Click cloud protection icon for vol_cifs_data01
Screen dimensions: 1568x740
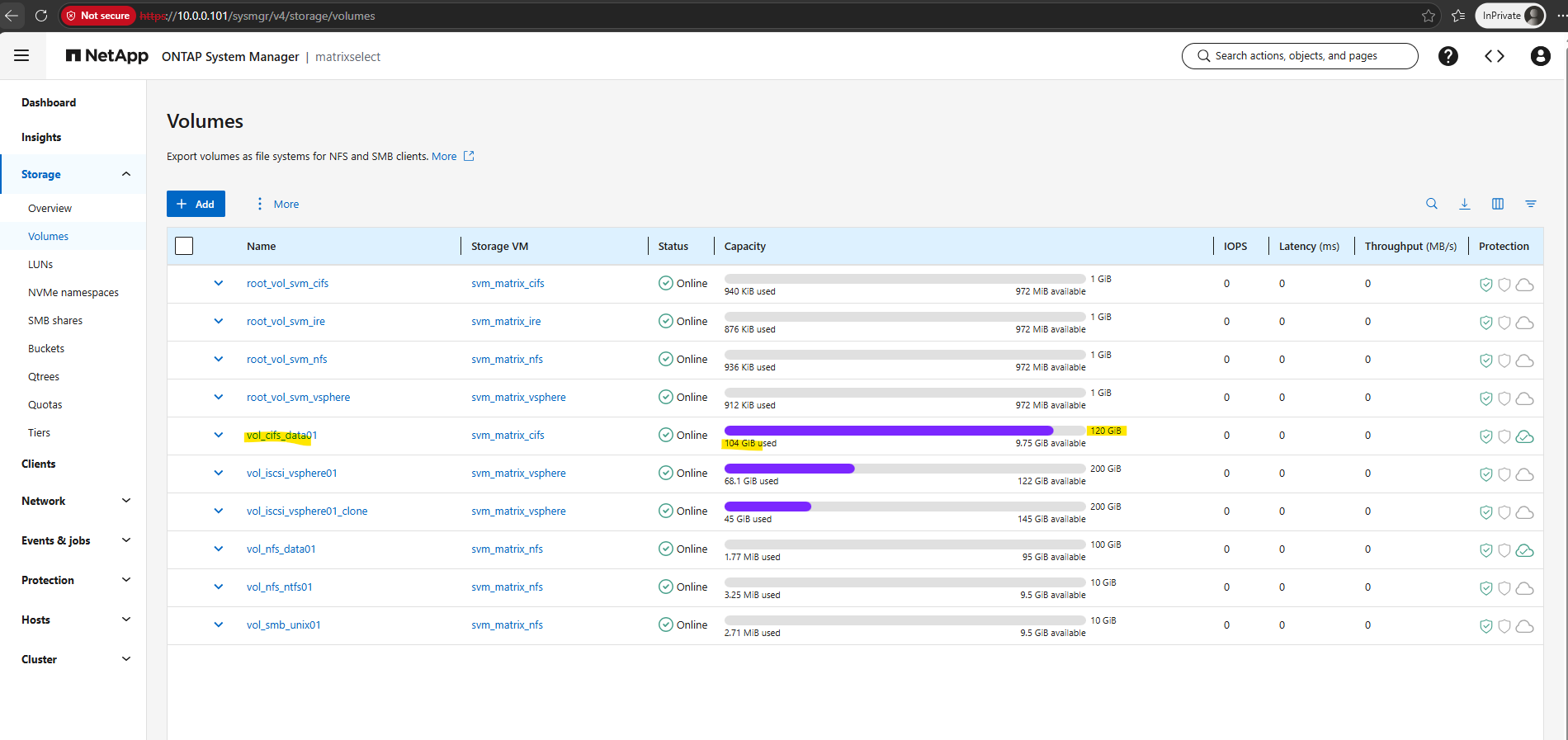[1525, 437]
